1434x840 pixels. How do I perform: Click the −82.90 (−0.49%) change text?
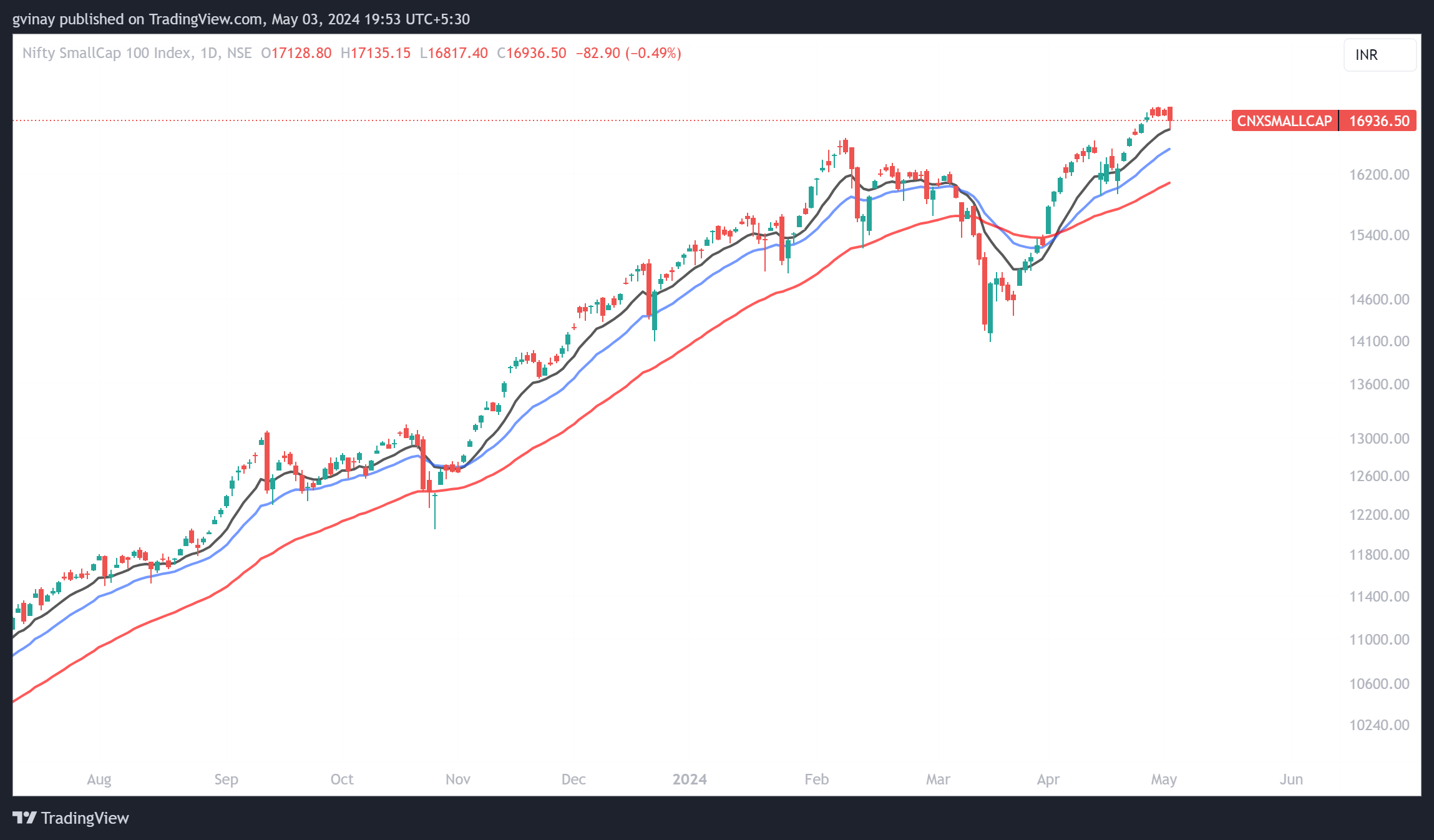[628, 53]
